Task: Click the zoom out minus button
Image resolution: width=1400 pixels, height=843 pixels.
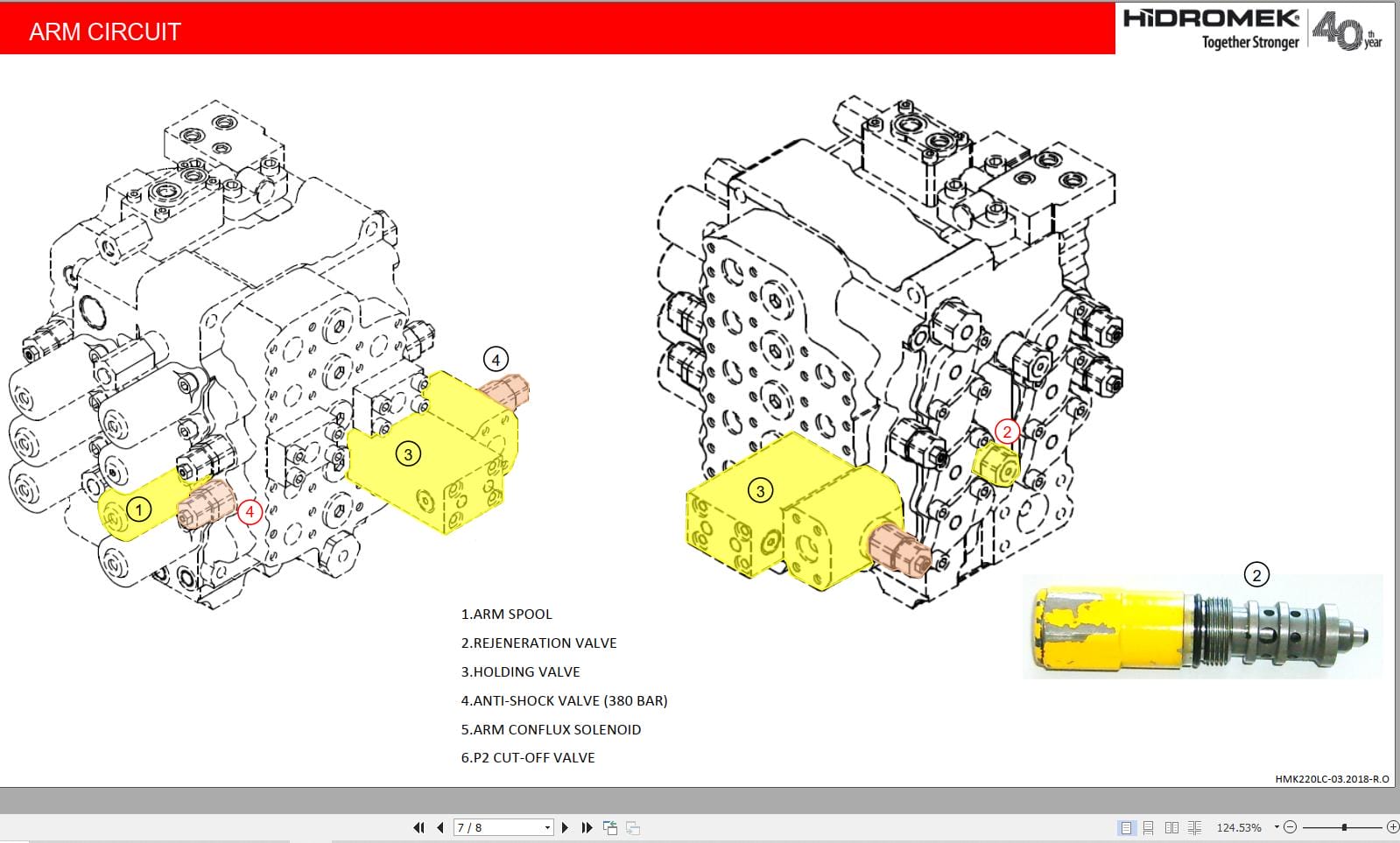Action: point(1290,827)
